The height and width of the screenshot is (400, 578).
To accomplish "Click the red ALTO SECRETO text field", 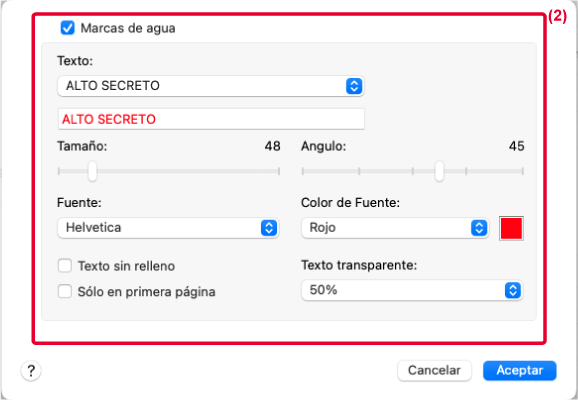I will 211,119.
